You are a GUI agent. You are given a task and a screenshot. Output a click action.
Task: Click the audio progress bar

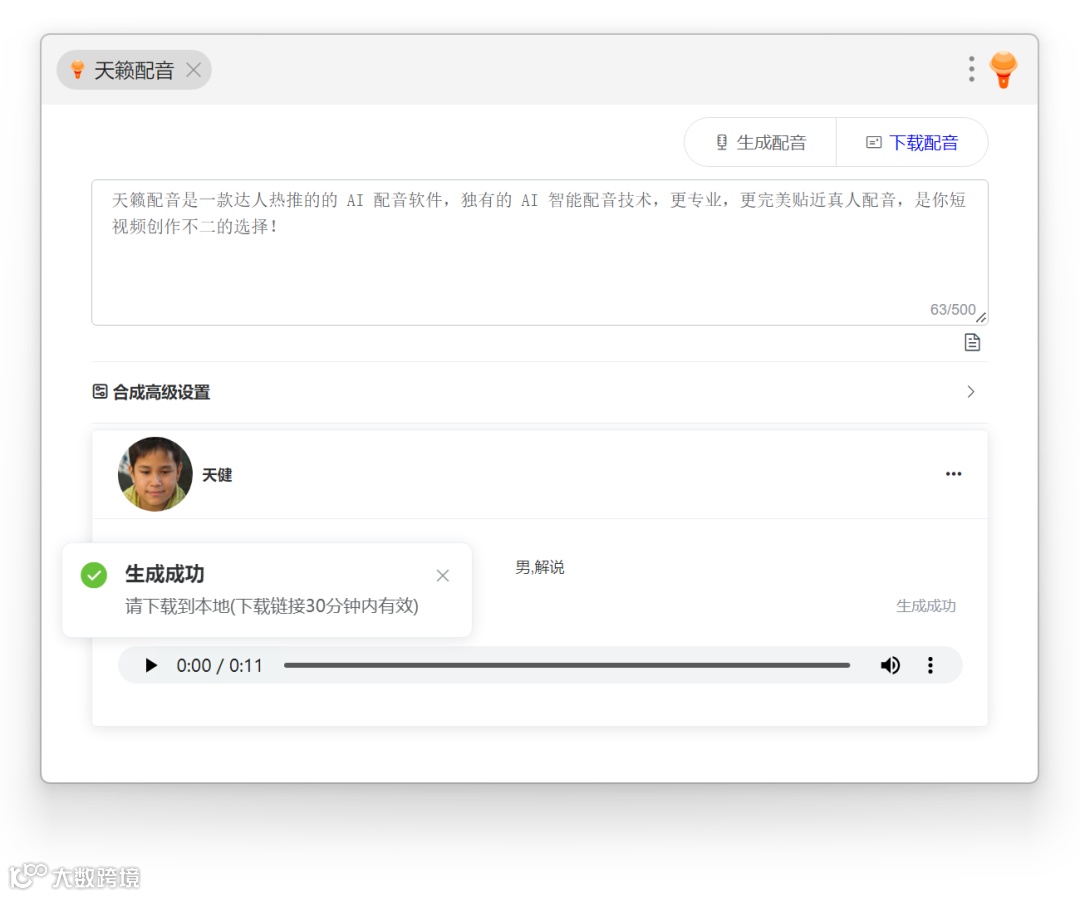(x=567, y=665)
